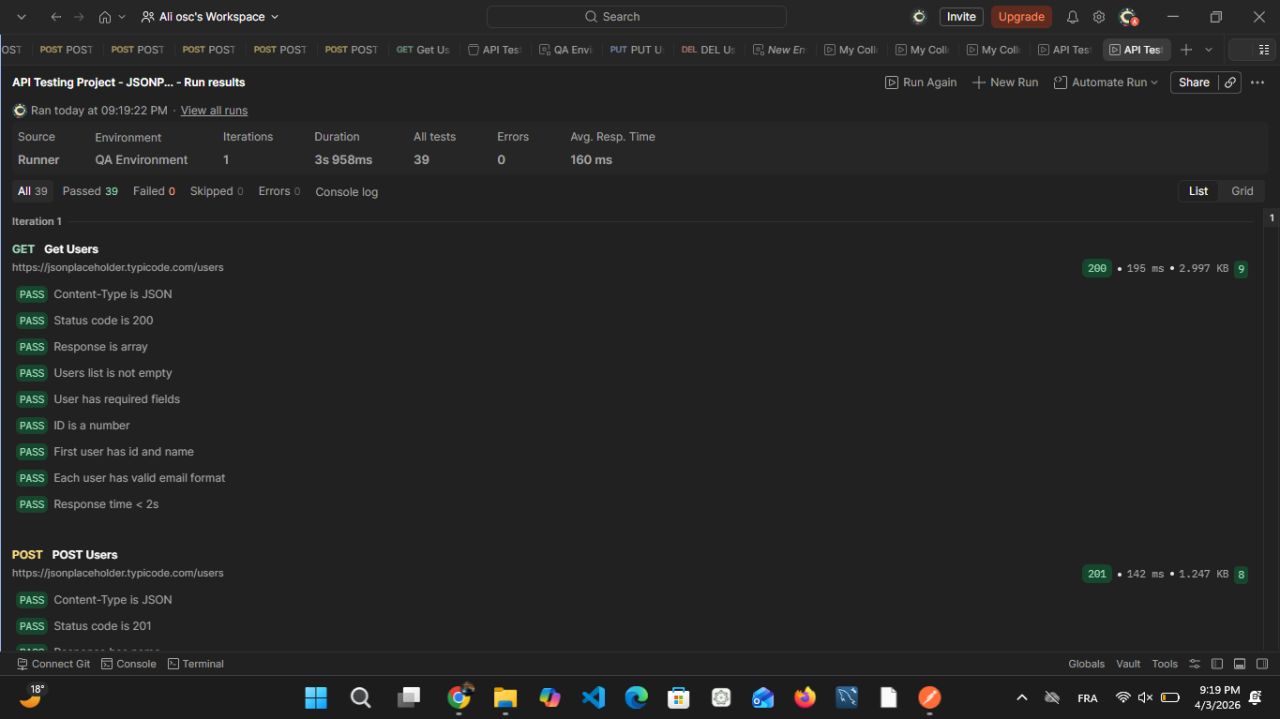Open the tab list chevron next to plus
Viewport: 1280px width, 719px height.
[1208, 50]
